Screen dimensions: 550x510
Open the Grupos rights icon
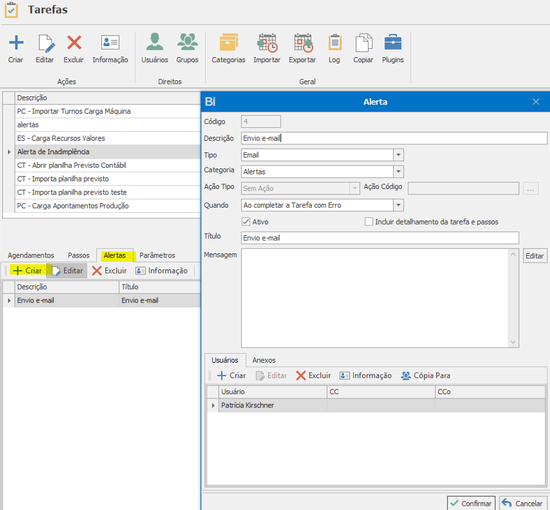187,42
